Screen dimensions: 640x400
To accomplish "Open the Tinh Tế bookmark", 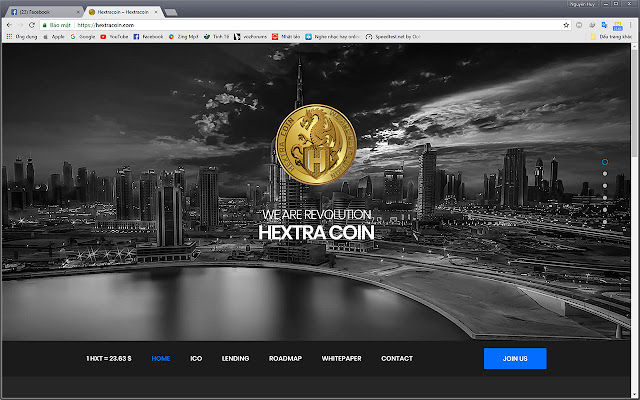I will pyautogui.click(x=217, y=37).
